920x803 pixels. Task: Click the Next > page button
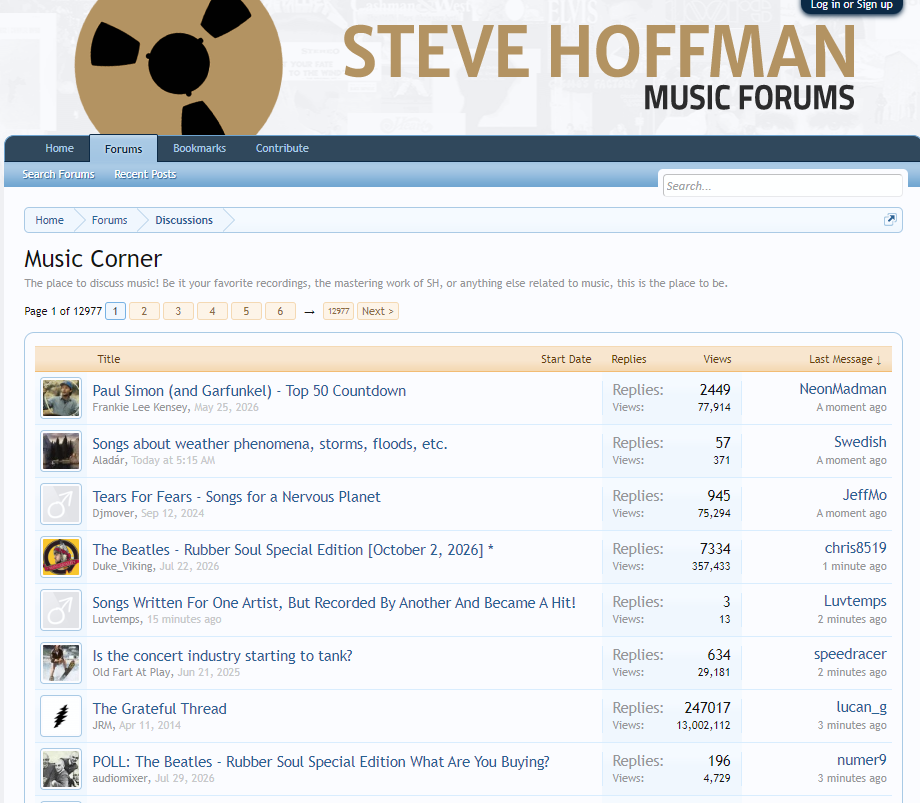tap(378, 311)
